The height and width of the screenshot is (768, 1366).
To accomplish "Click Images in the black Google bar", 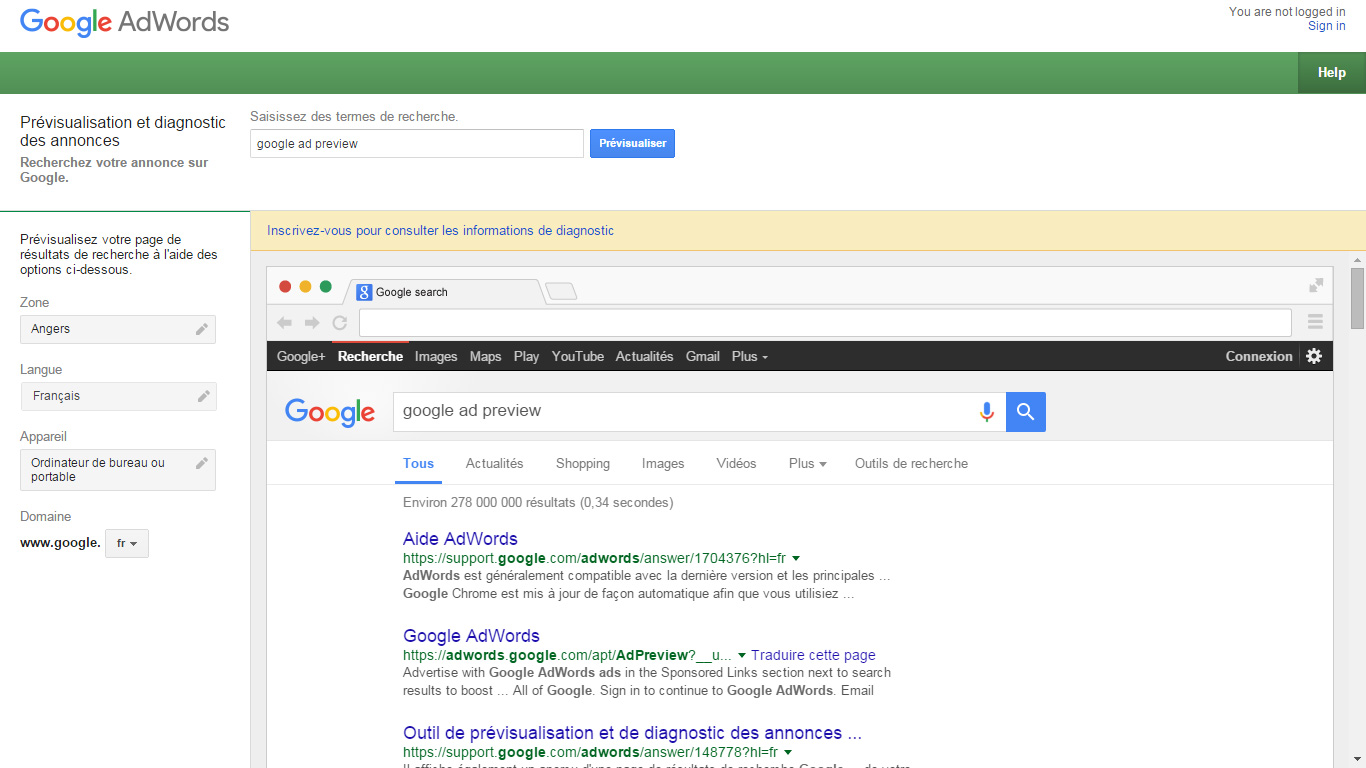I will coord(436,356).
